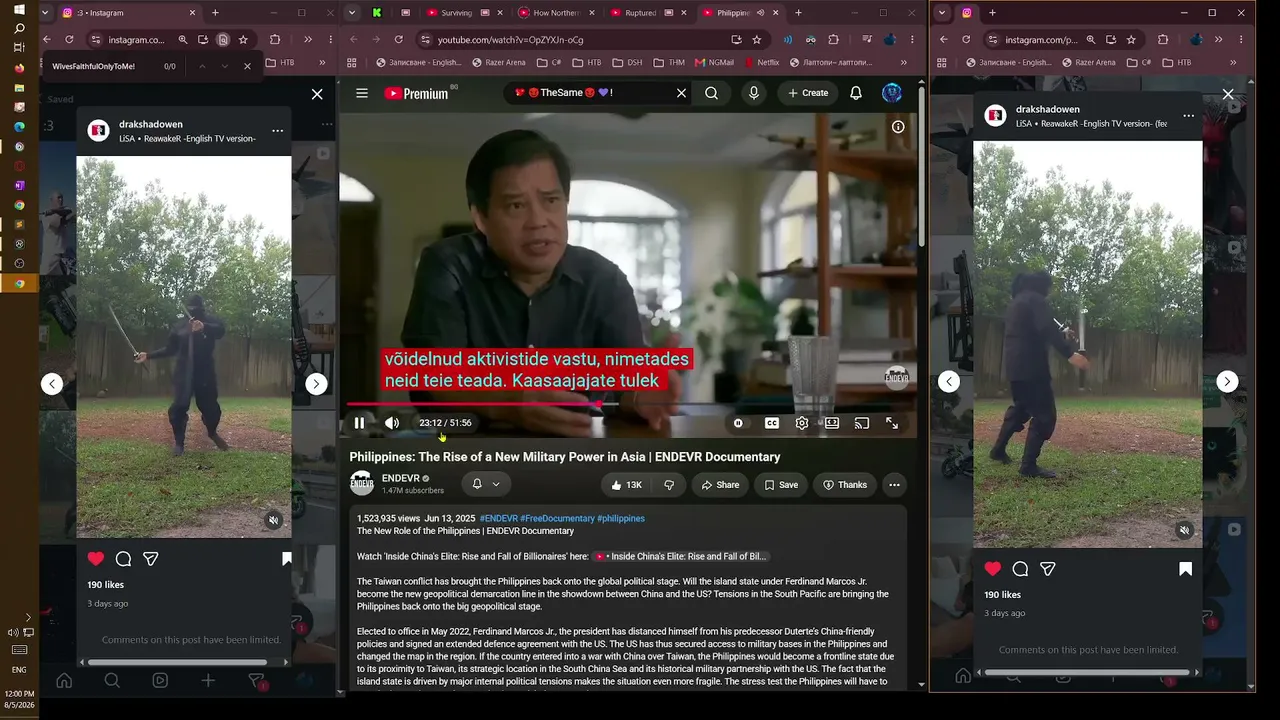Image resolution: width=1280 pixels, height=720 pixels.
Task: Enter fullscreen in YouTube player
Action: pyautogui.click(x=892, y=423)
